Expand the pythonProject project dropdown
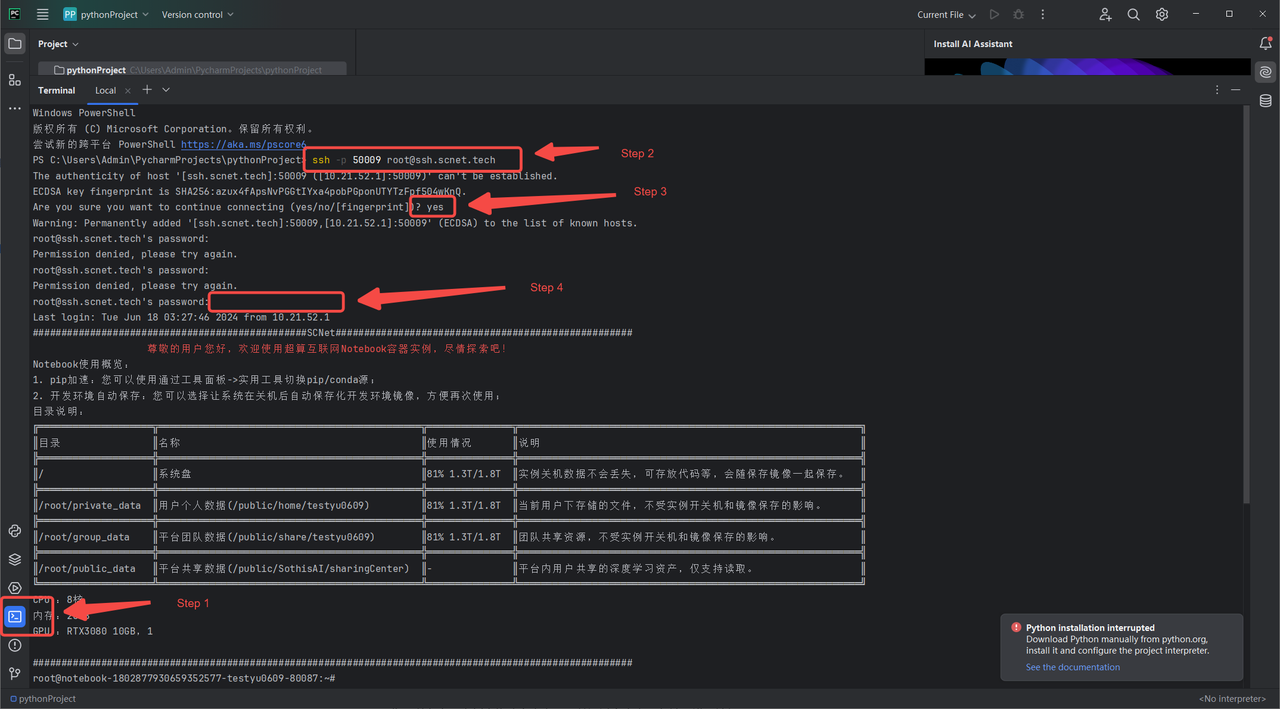1280x709 pixels. [x=106, y=15]
